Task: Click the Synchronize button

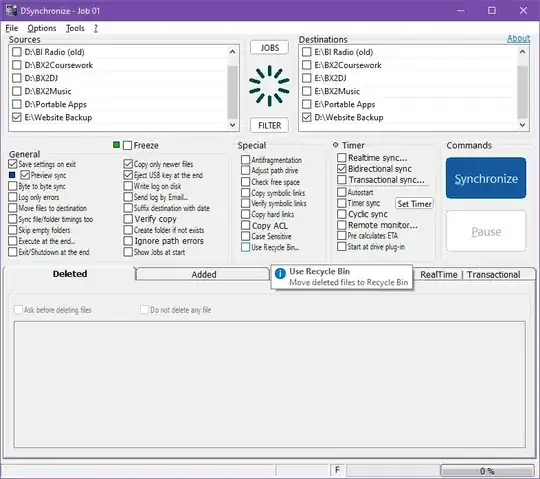Action: [486, 178]
